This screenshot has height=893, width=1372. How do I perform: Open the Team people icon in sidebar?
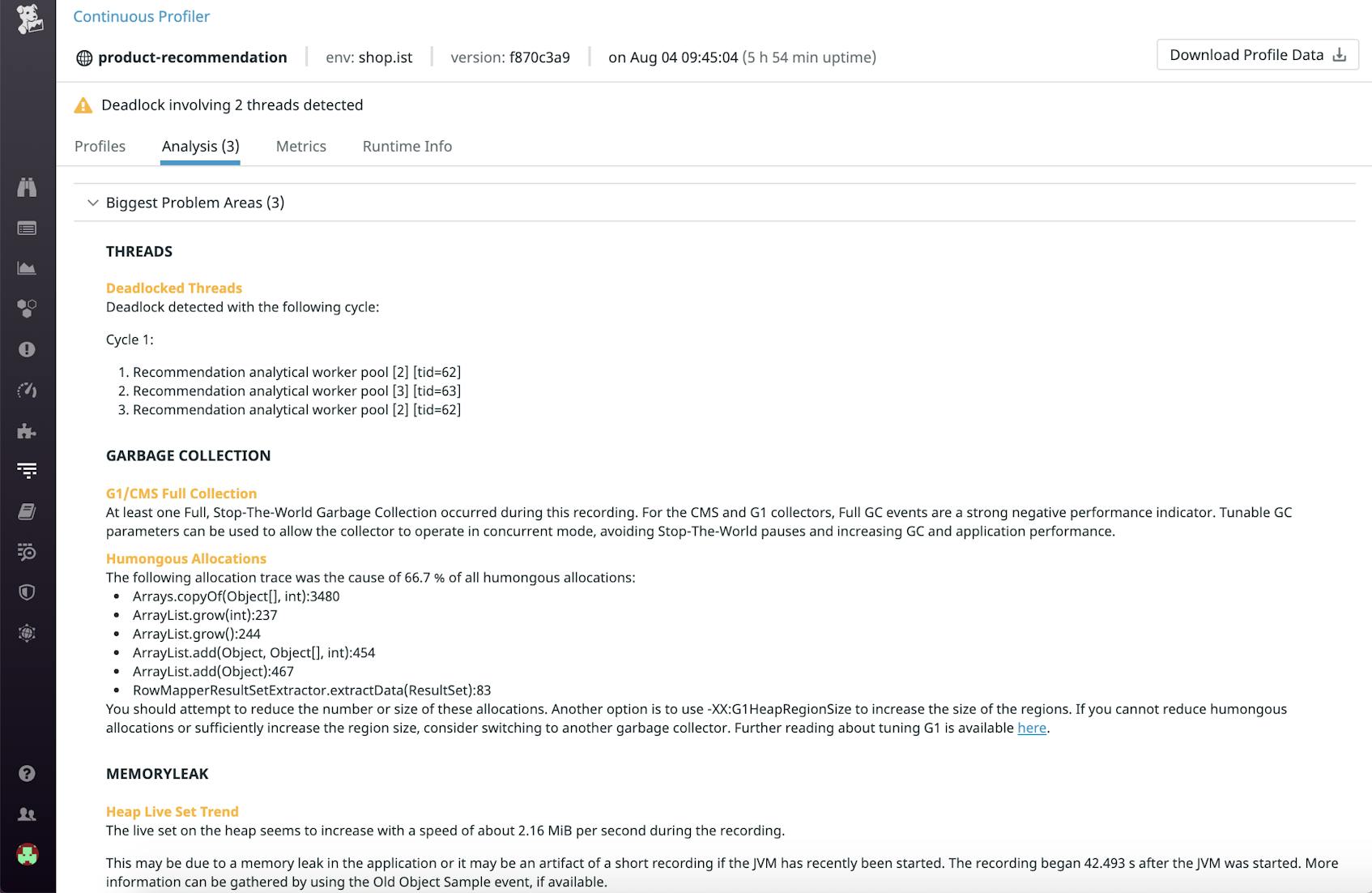27,814
